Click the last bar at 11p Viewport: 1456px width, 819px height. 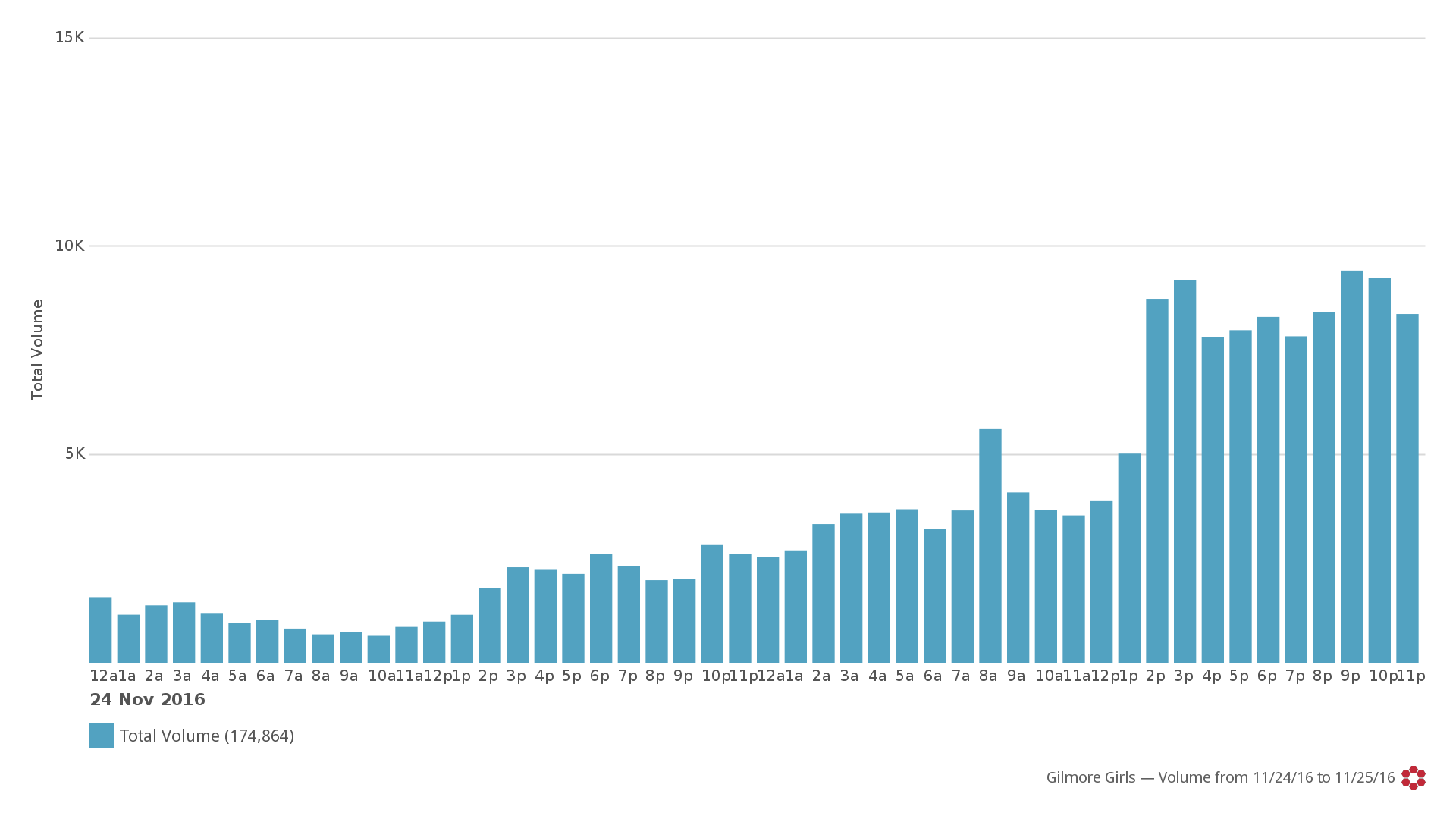tap(1407, 488)
